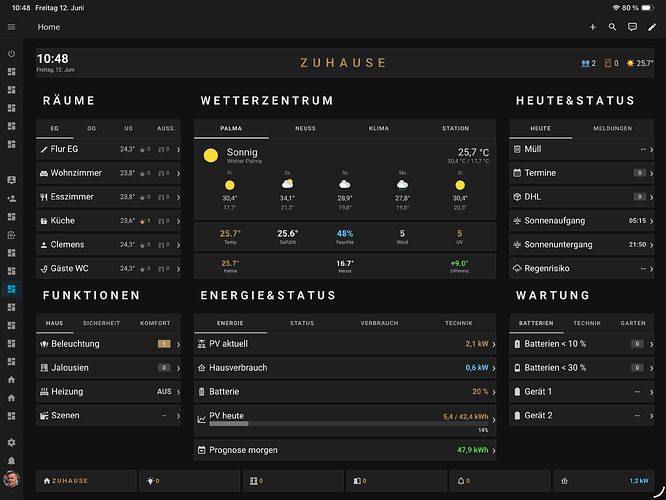The height and width of the screenshot is (500, 666).
Task: Open the assistant chat icon
Action: tap(632, 27)
